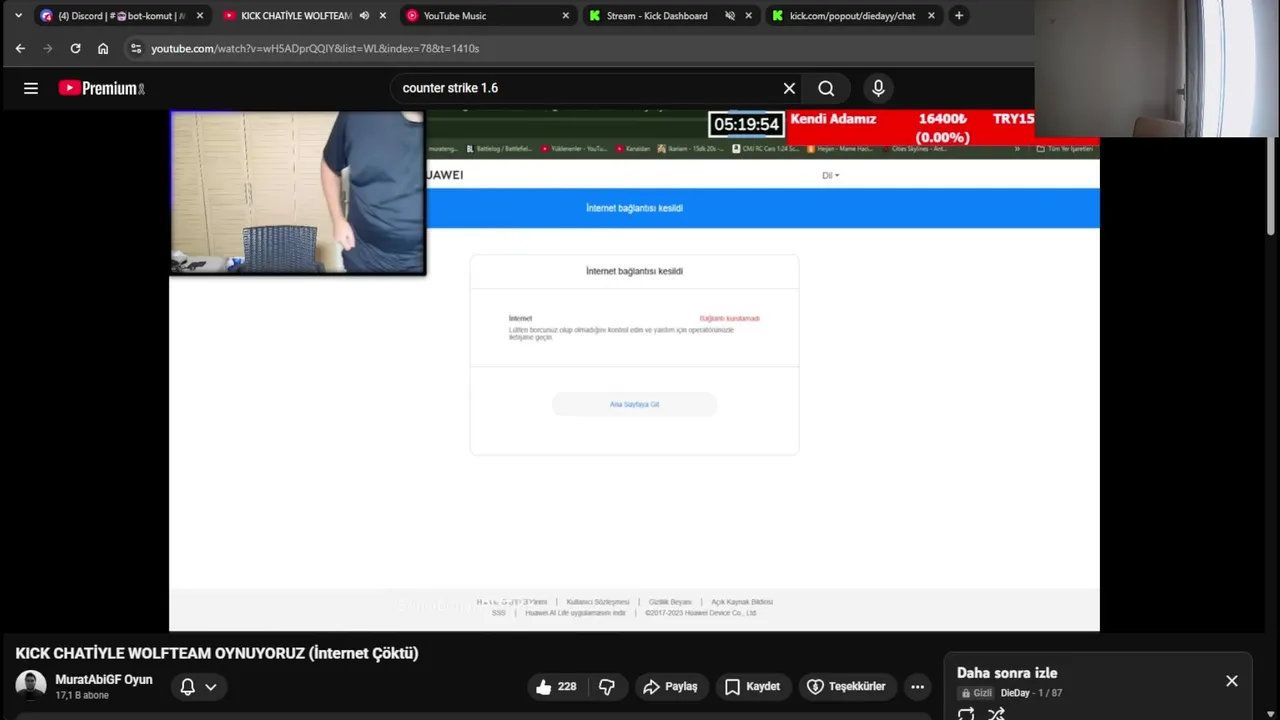The height and width of the screenshot is (720, 1280).
Task: Go forward in browser history
Action: [x=47, y=48]
